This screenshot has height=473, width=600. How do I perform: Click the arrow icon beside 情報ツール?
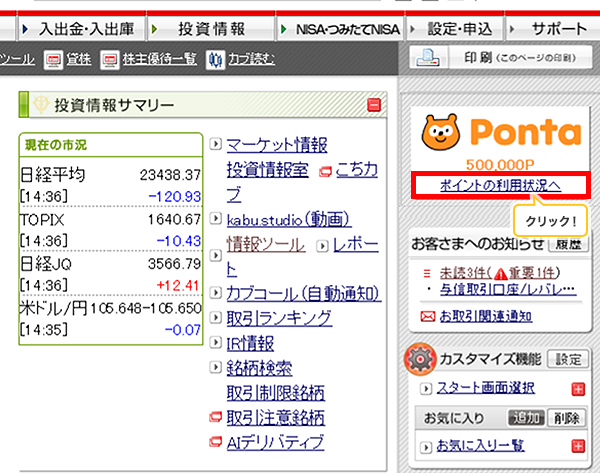click(216, 255)
